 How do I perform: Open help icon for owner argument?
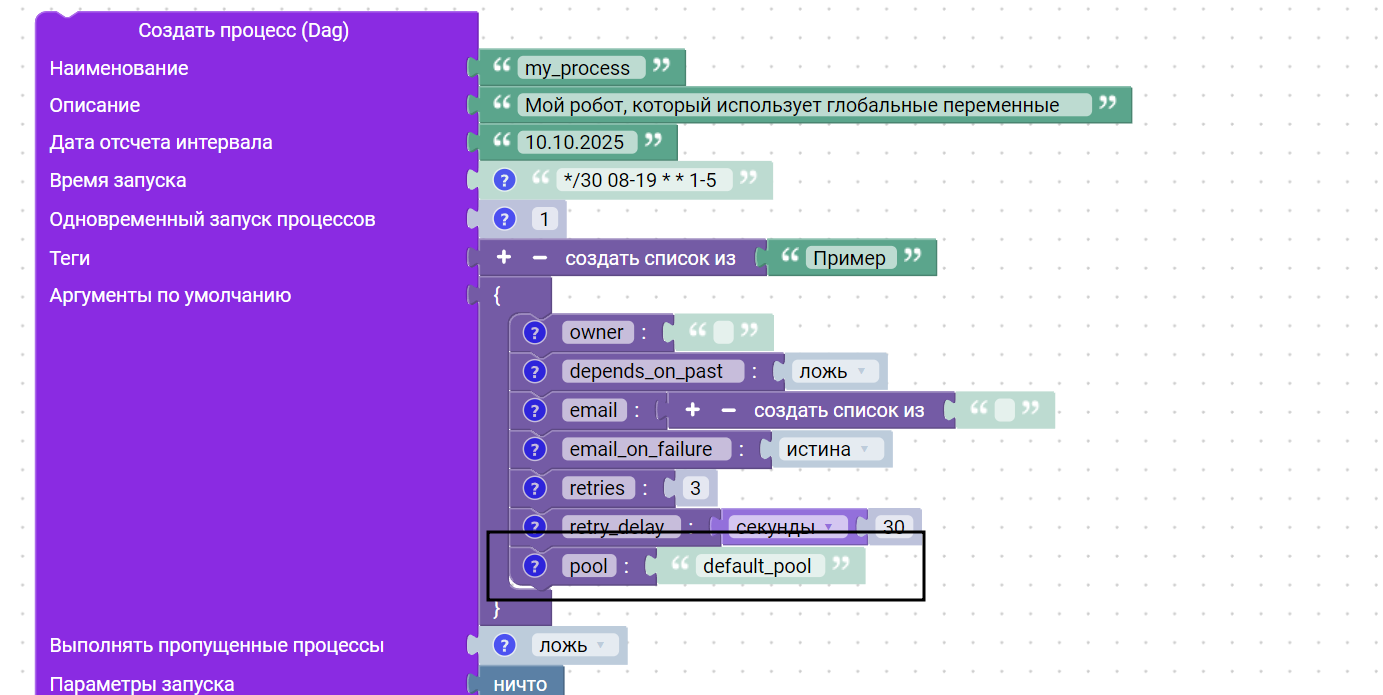[535, 333]
